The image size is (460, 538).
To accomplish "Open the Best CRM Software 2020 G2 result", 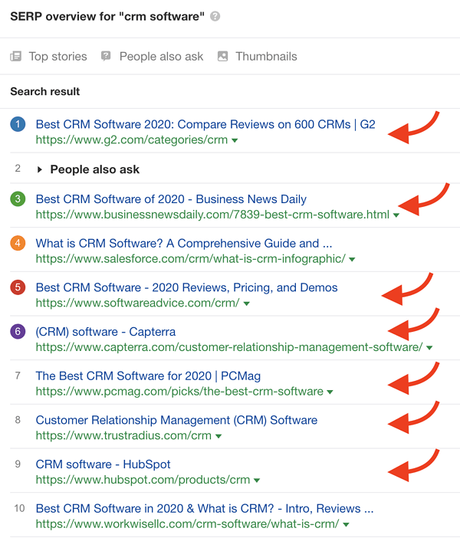I will click(205, 124).
